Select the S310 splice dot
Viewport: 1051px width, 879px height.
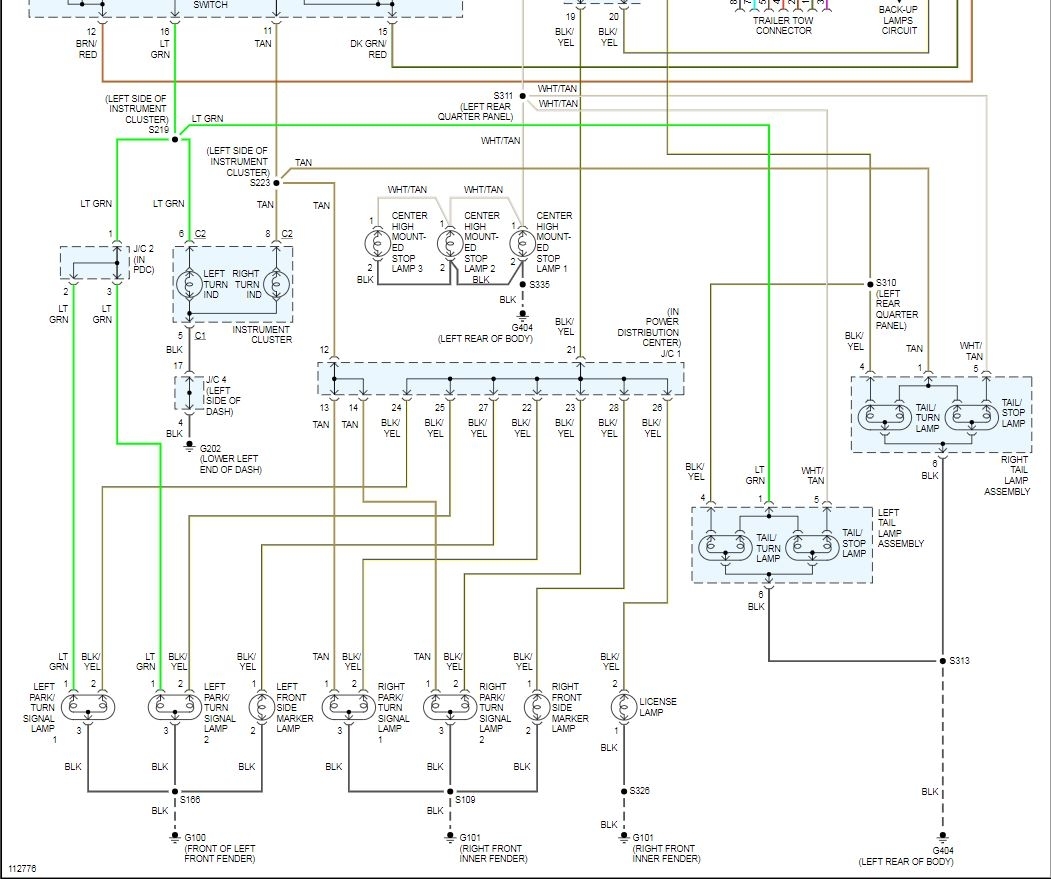(x=870, y=284)
